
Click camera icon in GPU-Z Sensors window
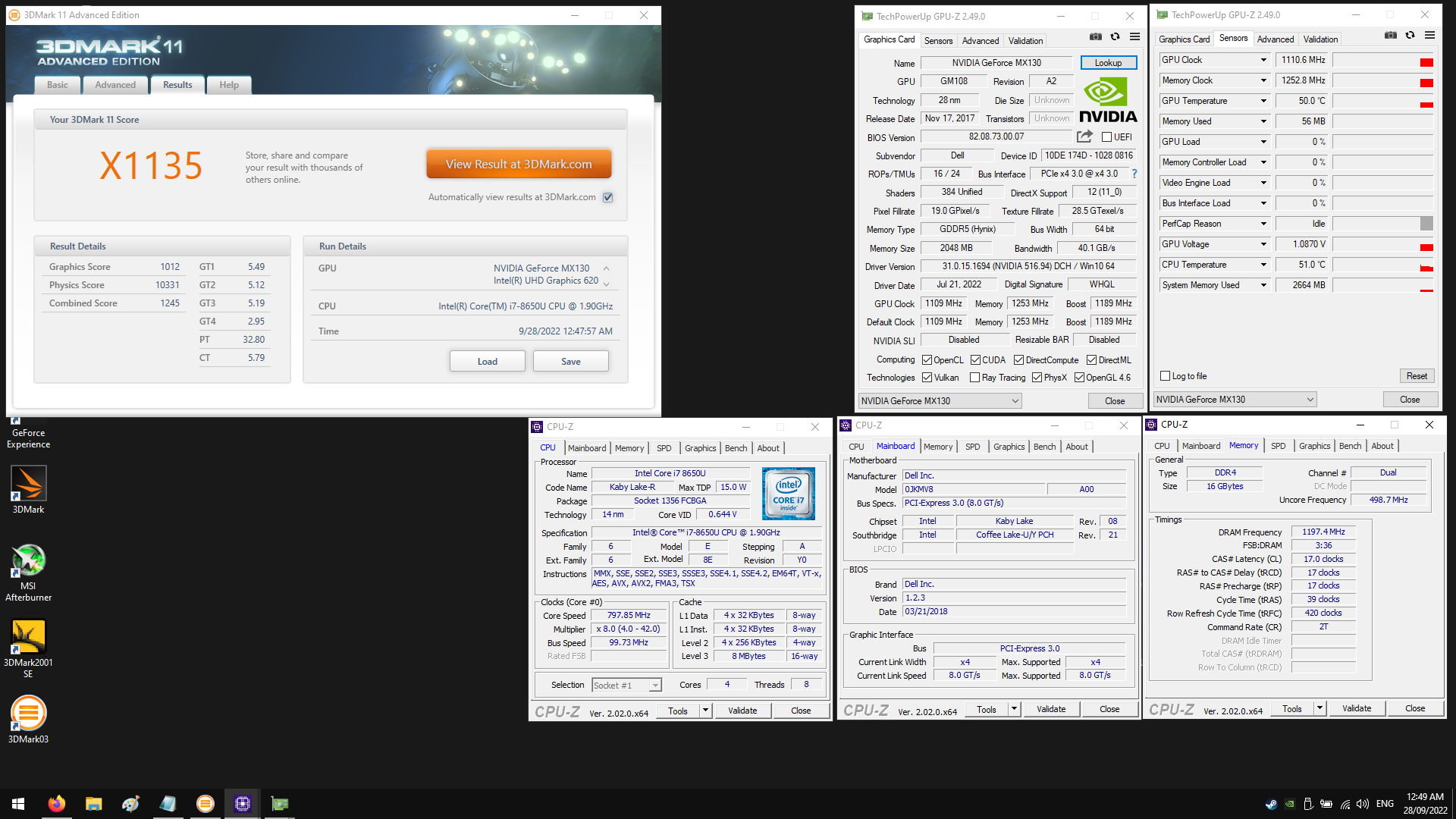click(1391, 35)
